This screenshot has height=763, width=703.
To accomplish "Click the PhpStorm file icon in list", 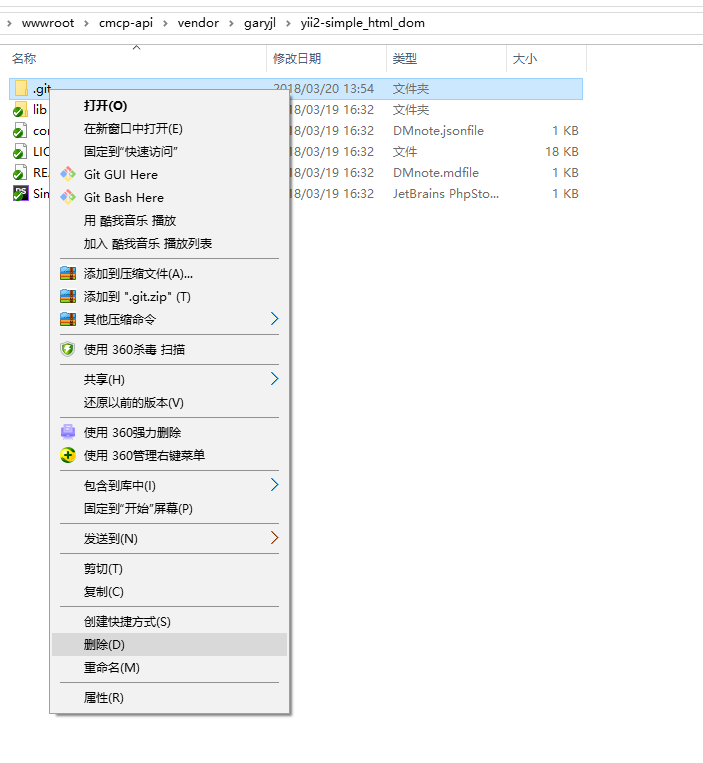I will coord(20,193).
